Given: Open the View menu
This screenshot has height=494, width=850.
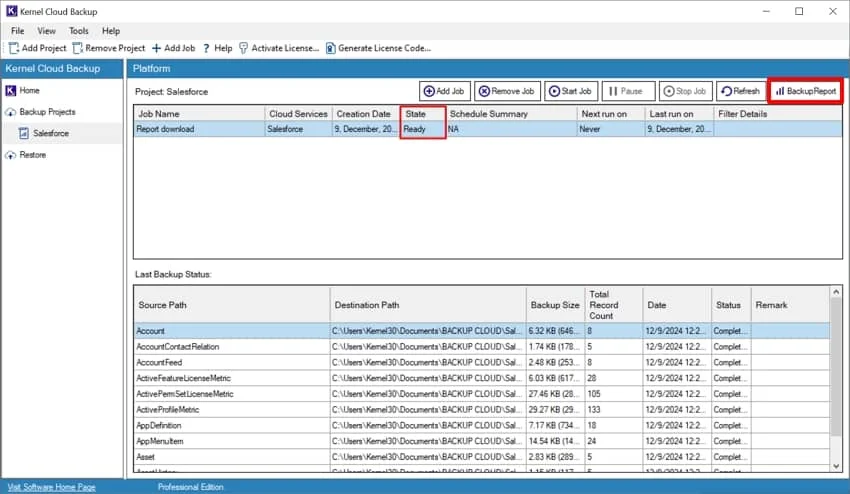Looking at the screenshot, I should coord(46,31).
